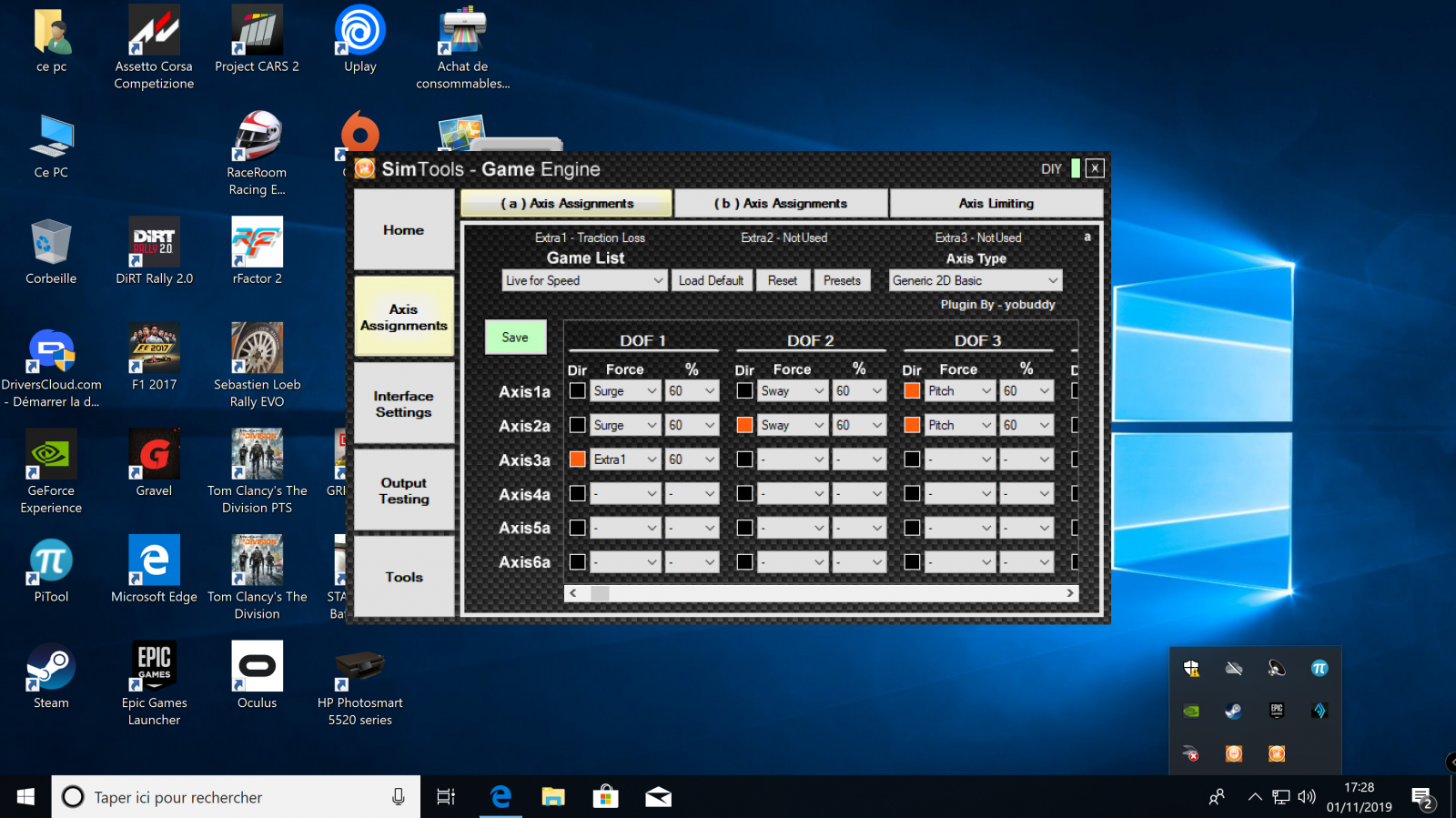Image resolution: width=1456 pixels, height=818 pixels.
Task: Open empty Axis4a DOF 1 Force dropdown
Action: [625, 493]
